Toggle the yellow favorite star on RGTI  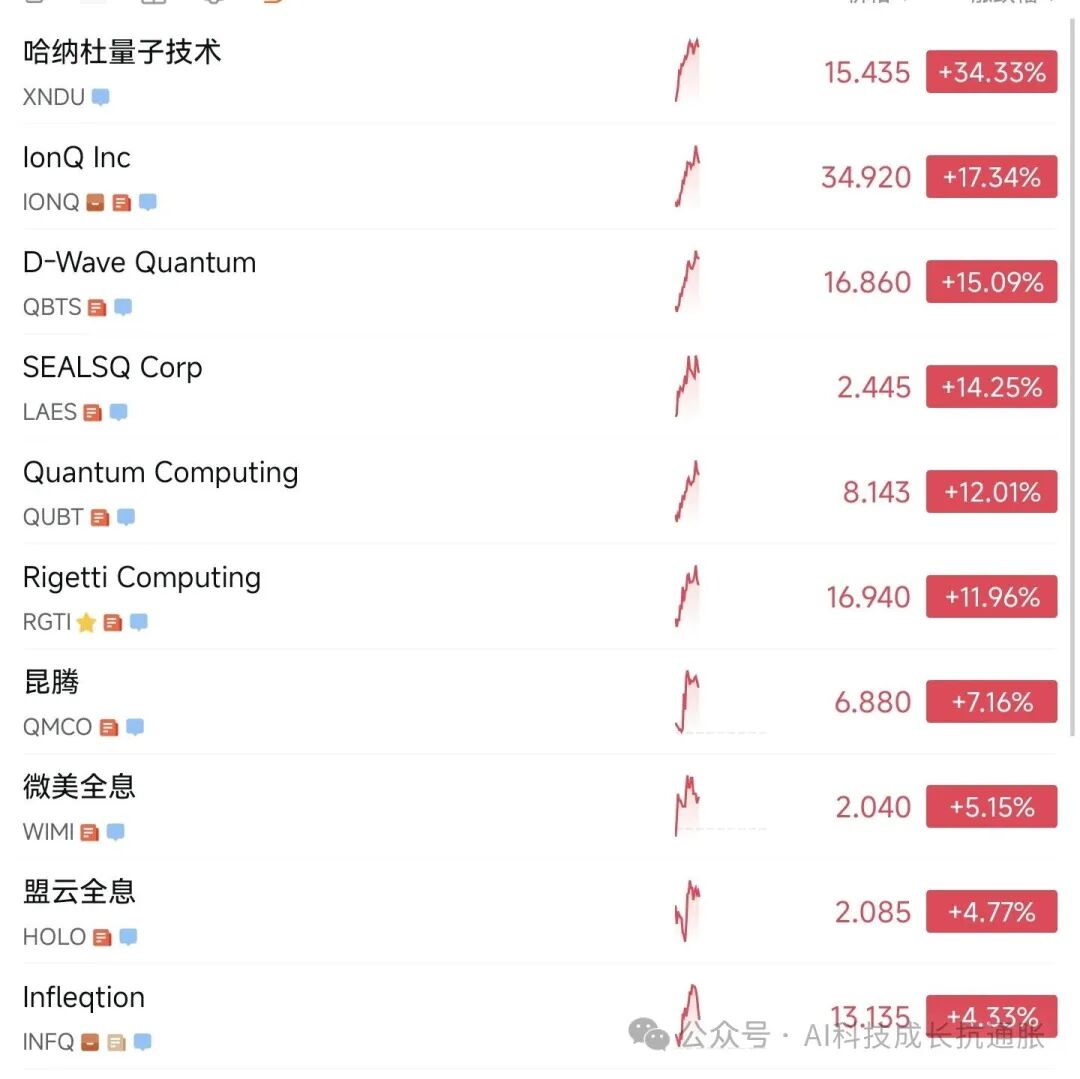point(87,622)
